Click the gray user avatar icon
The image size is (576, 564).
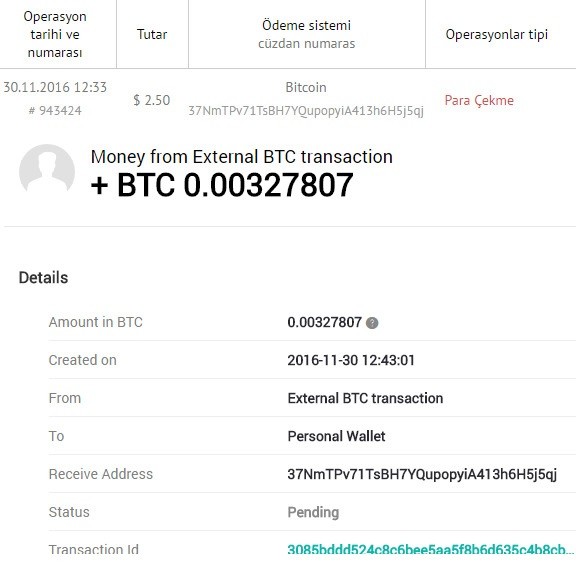(x=47, y=169)
